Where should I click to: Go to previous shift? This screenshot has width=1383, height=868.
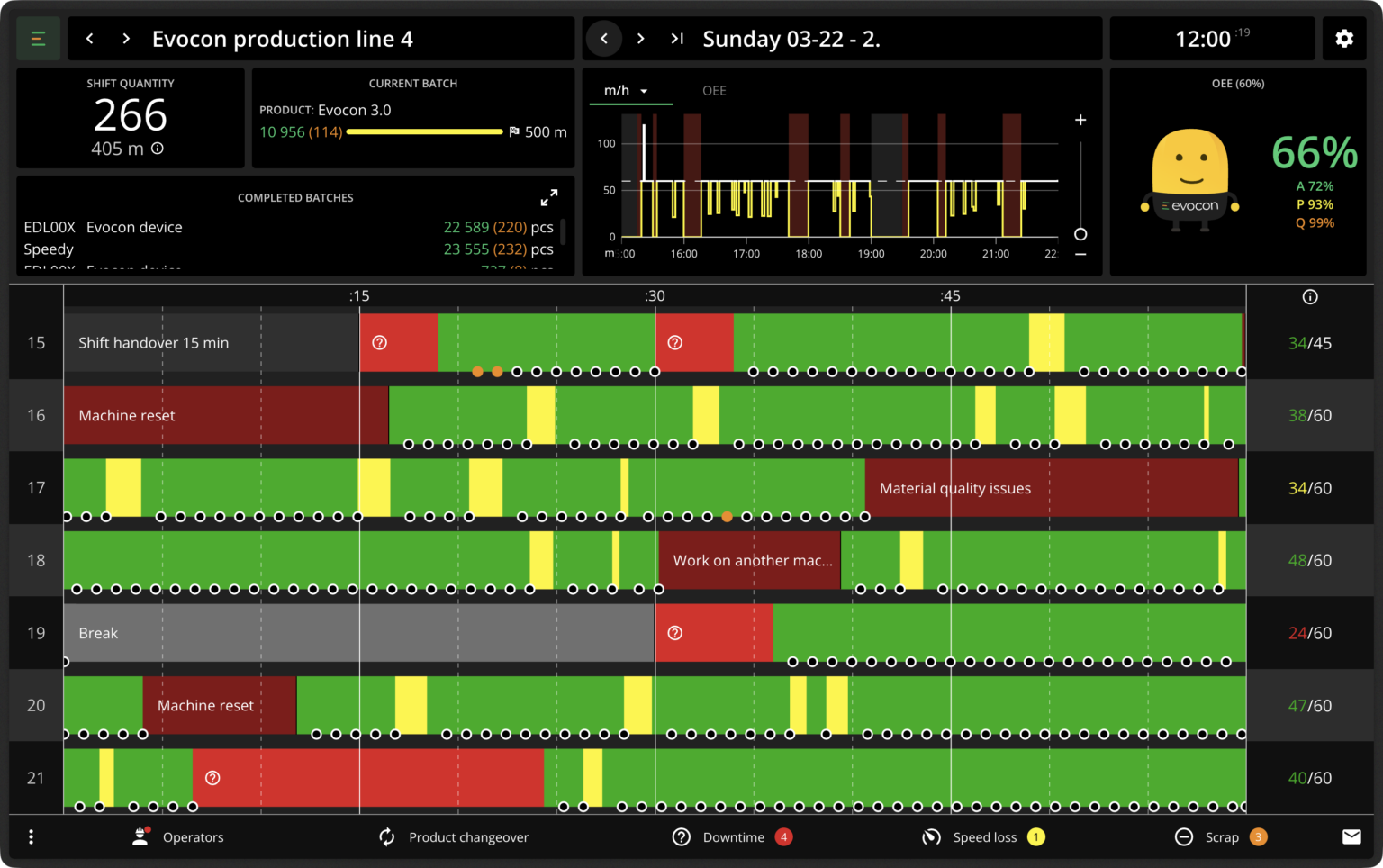pos(604,39)
